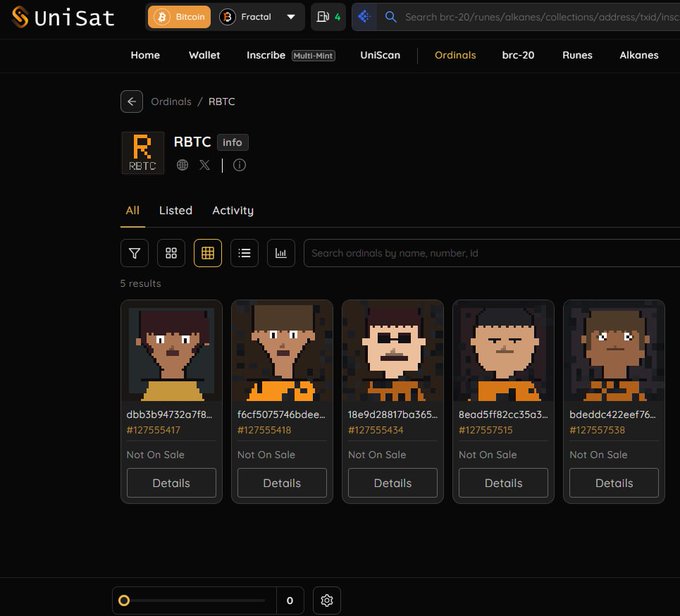Click Details for #127555418
The width and height of the screenshot is (680, 616).
(x=282, y=483)
